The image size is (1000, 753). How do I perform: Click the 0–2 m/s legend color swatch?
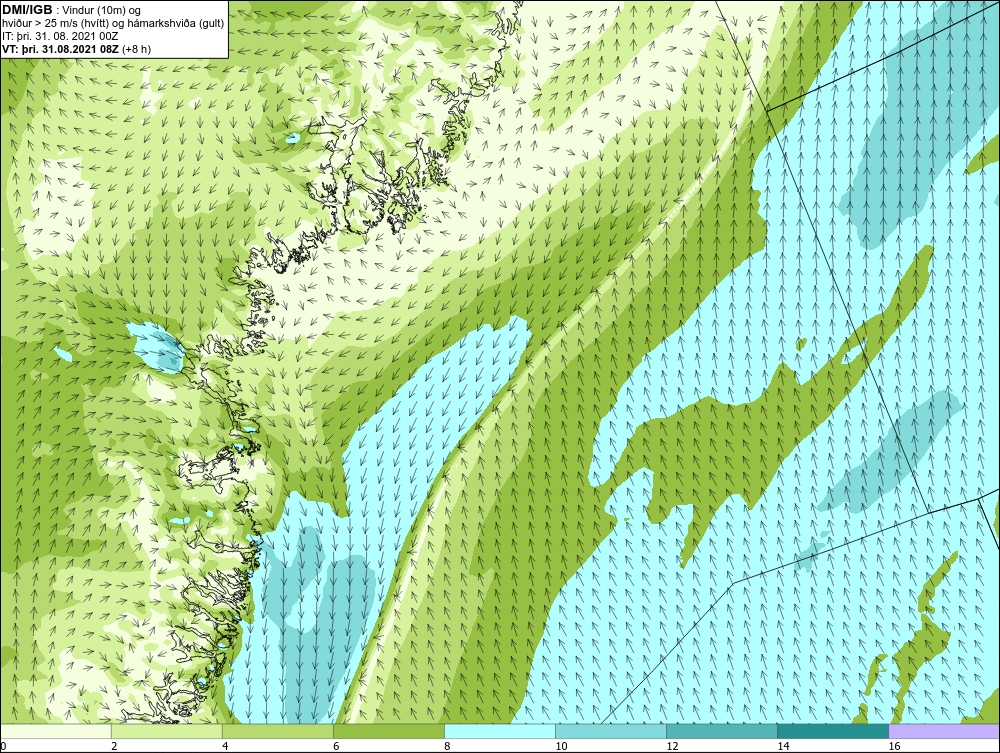pyautogui.click(x=55, y=731)
